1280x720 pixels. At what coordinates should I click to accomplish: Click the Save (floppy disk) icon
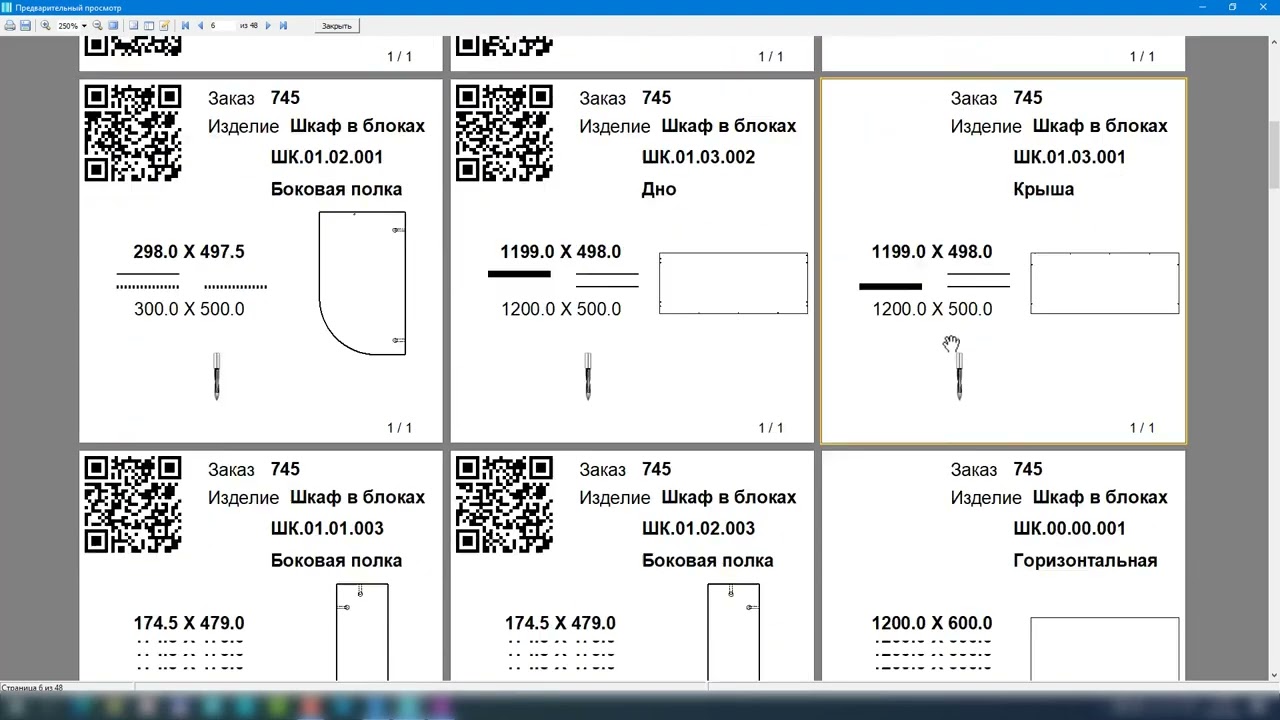(x=25, y=26)
